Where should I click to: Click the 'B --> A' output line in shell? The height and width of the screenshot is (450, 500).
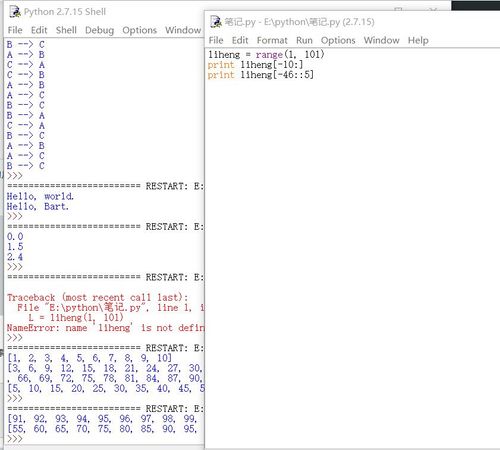(26, 115)
